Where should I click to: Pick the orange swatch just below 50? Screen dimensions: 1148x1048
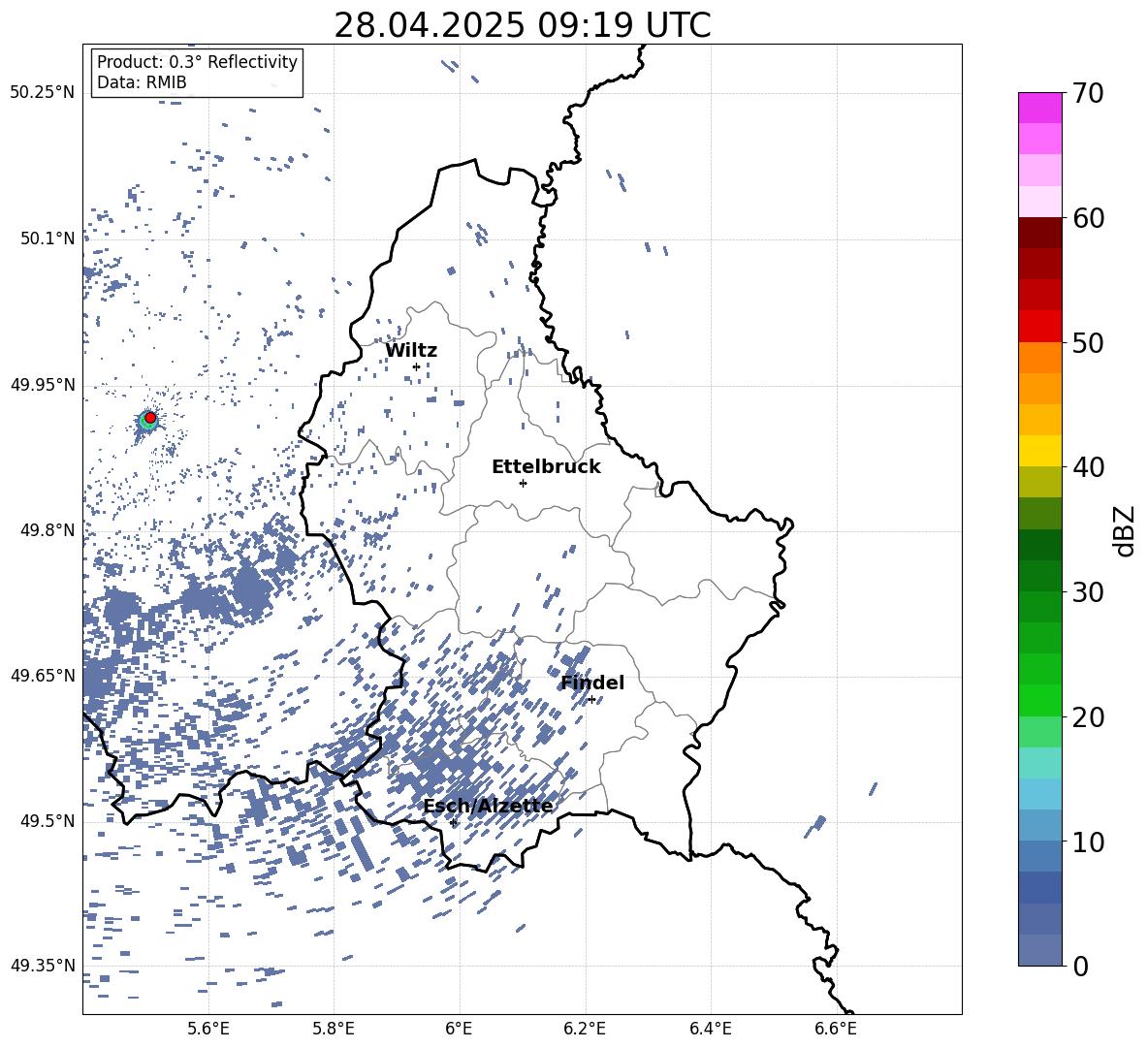tap(1039, 358)
